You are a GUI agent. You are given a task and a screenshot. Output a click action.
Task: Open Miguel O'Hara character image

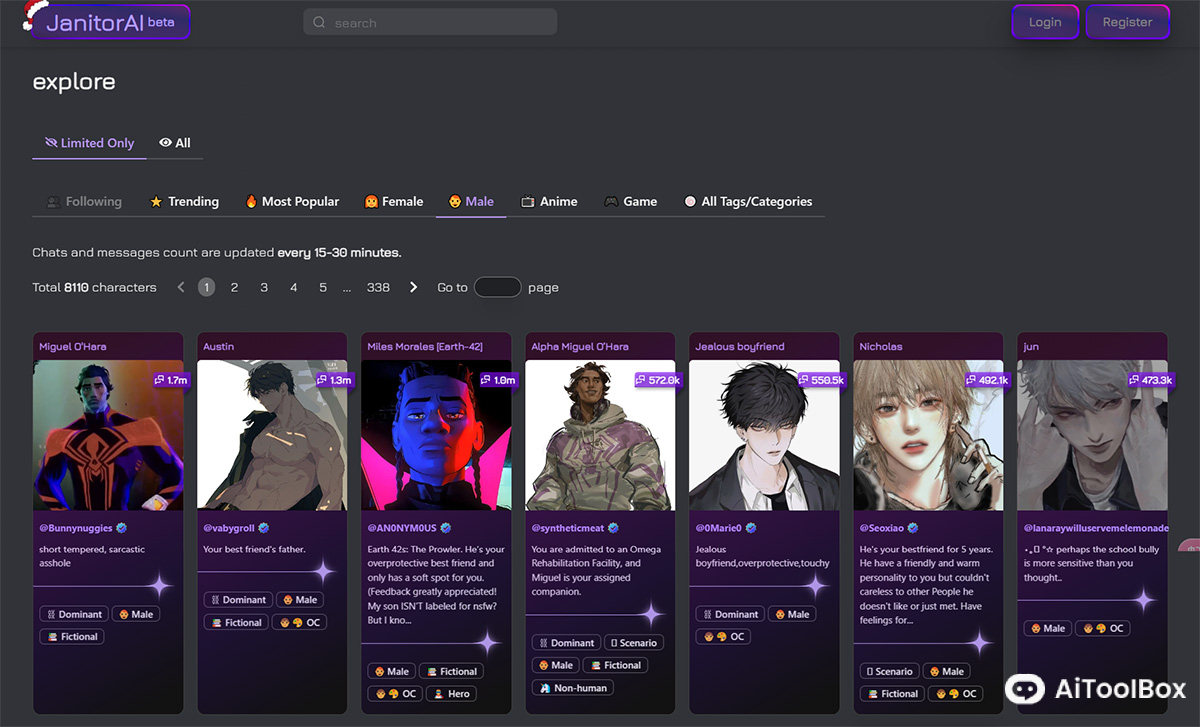[108, 435]
